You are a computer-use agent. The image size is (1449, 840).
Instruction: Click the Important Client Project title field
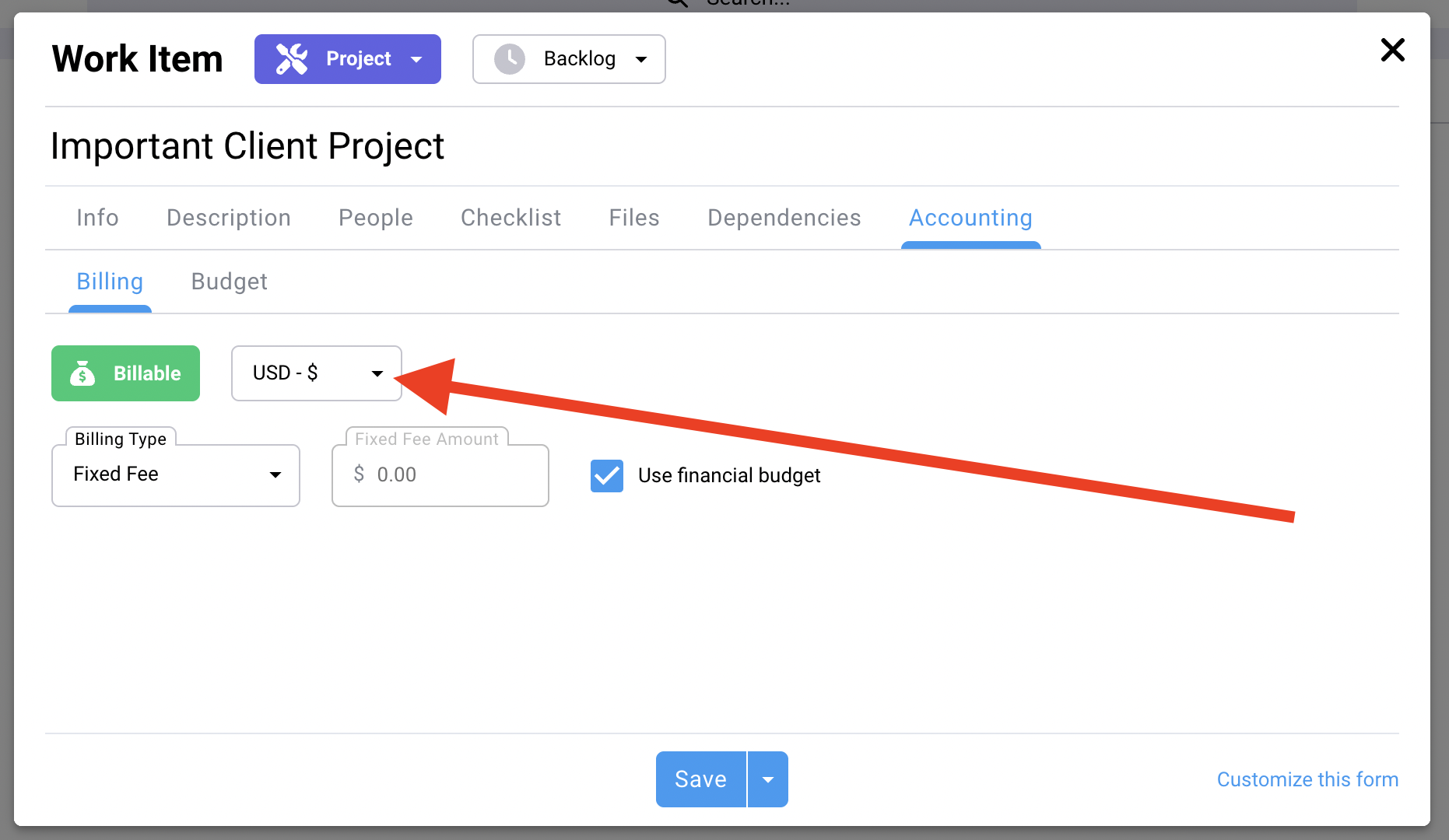[247, 146]
